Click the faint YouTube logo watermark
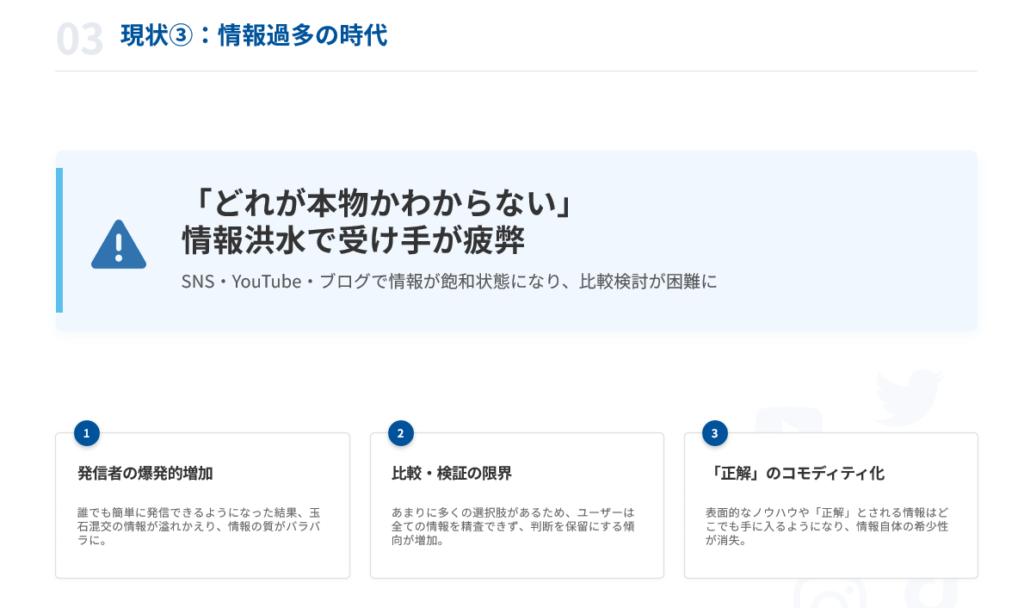 (x=789, y=420)
